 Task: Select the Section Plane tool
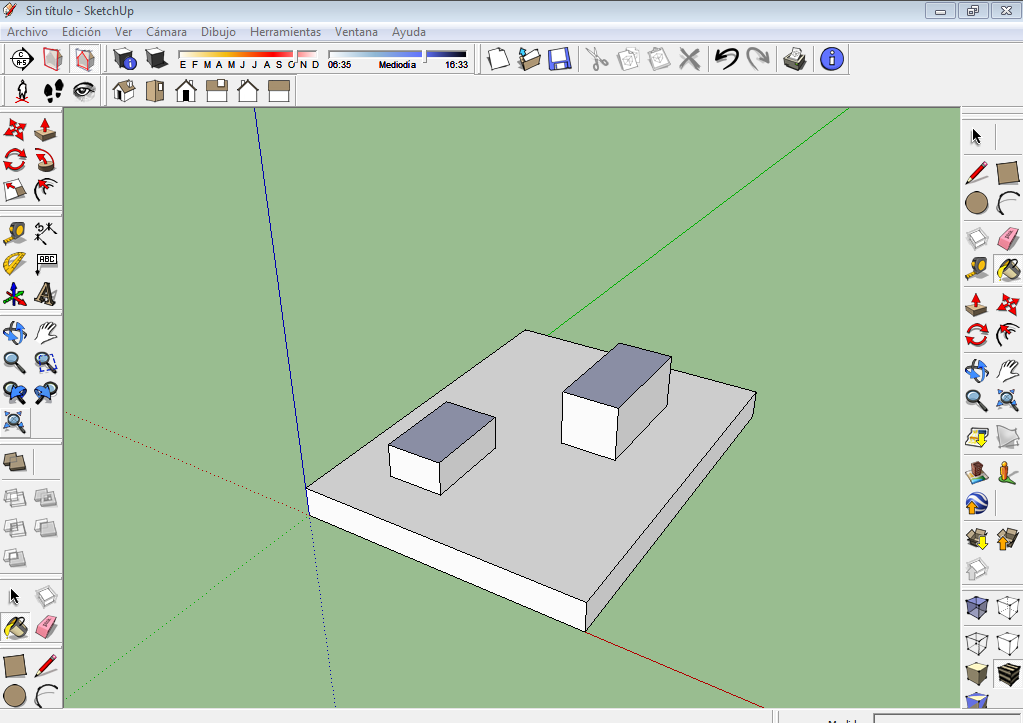tap(22, 59)
